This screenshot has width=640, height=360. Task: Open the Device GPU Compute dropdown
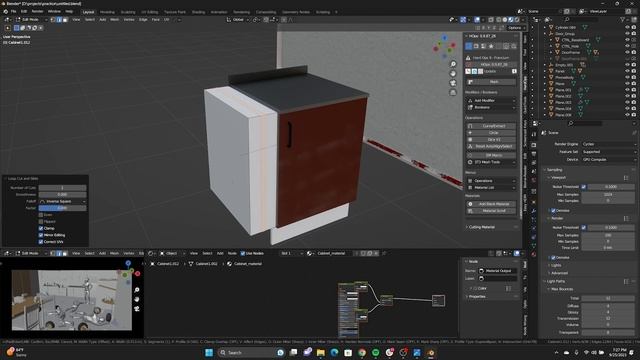(609, 160)
